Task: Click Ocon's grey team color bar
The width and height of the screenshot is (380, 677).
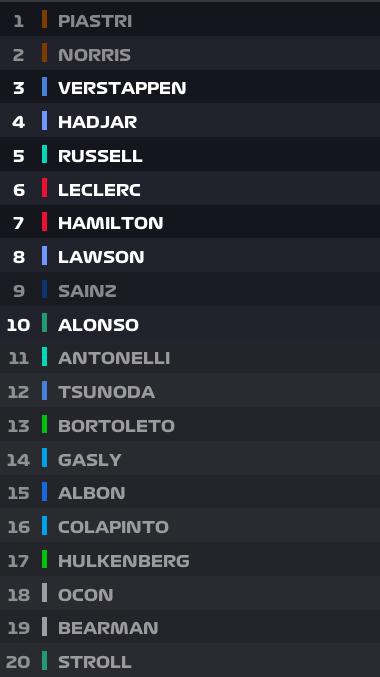Action: 44,593
